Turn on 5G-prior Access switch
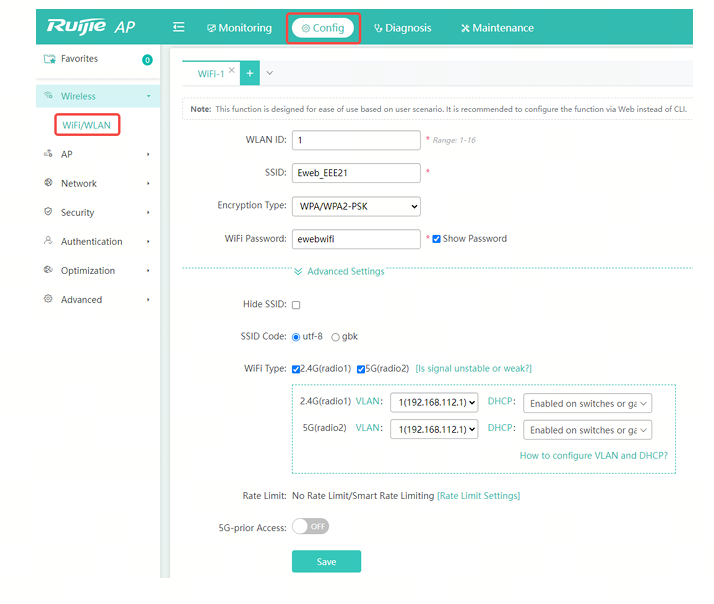Screen dimensions: 714x604 tap(310, 526)
